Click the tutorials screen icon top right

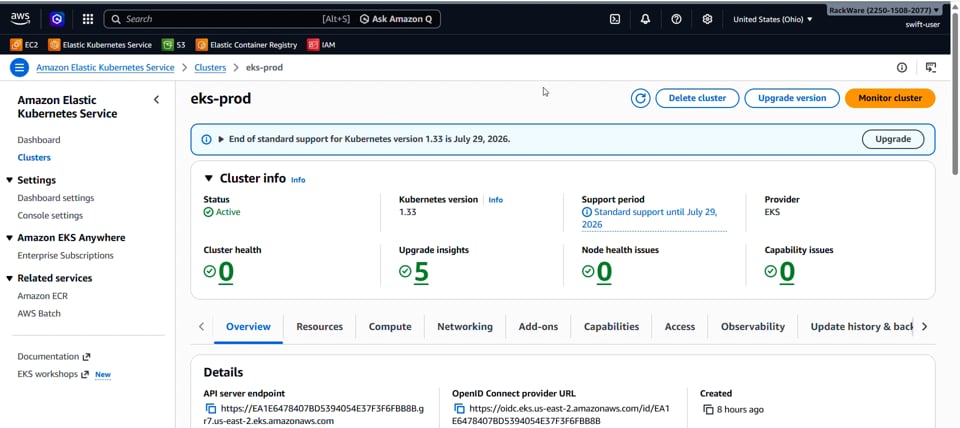coord(931,67)
